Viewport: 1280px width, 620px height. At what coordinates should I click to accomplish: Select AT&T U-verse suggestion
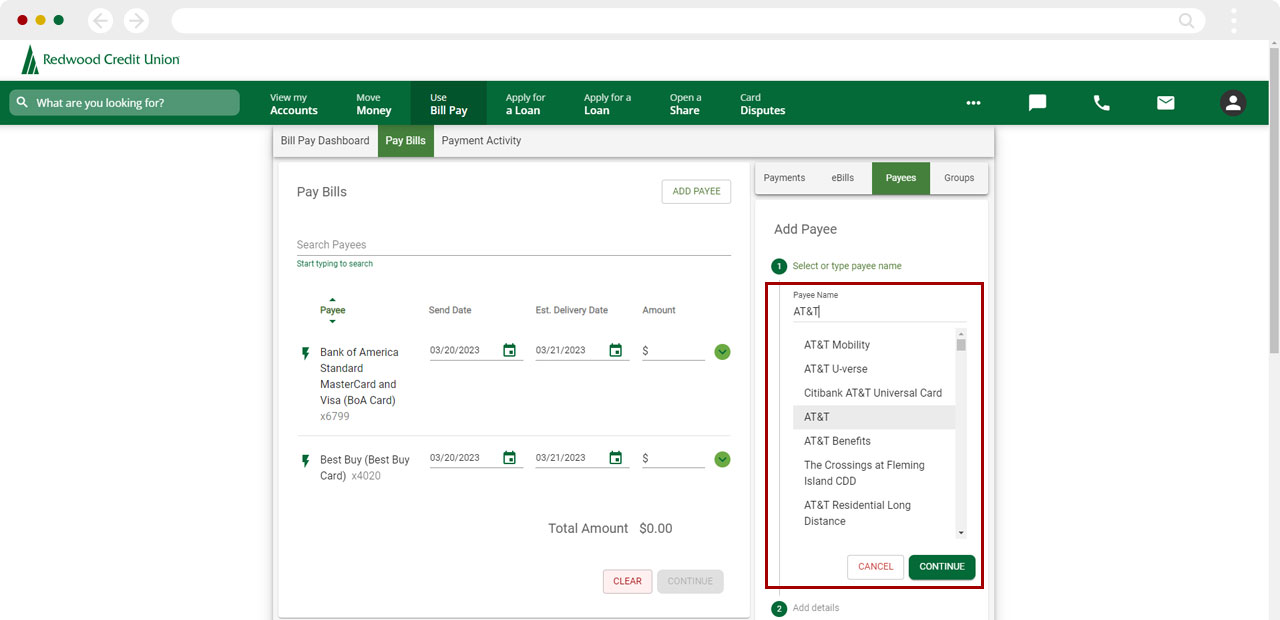tap(874, 369)
